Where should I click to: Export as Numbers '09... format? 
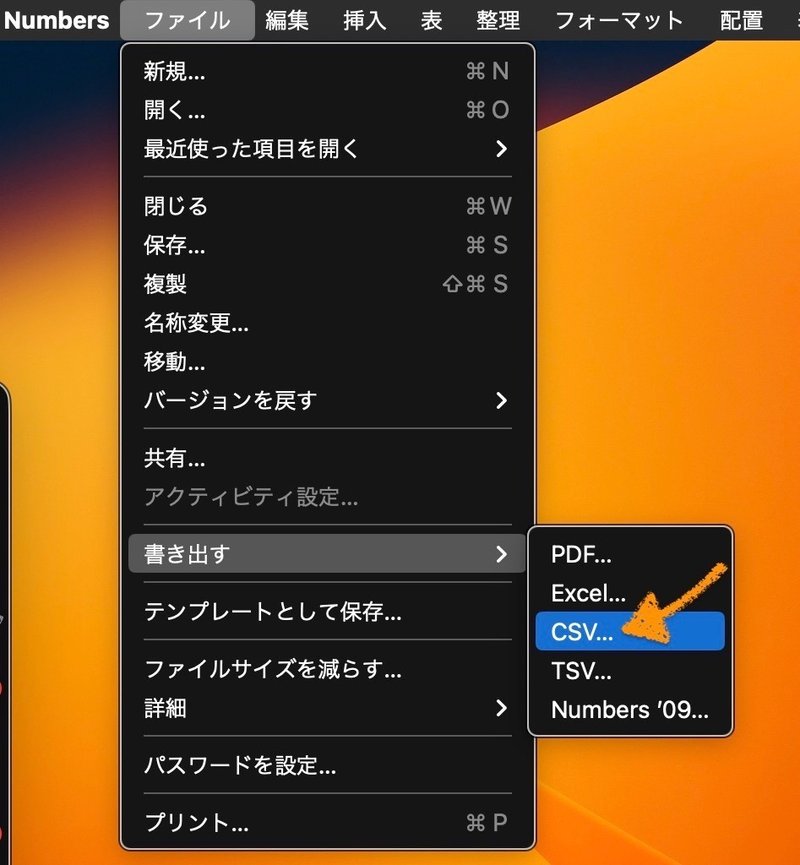pyautogui.click(x=630, y=709)
